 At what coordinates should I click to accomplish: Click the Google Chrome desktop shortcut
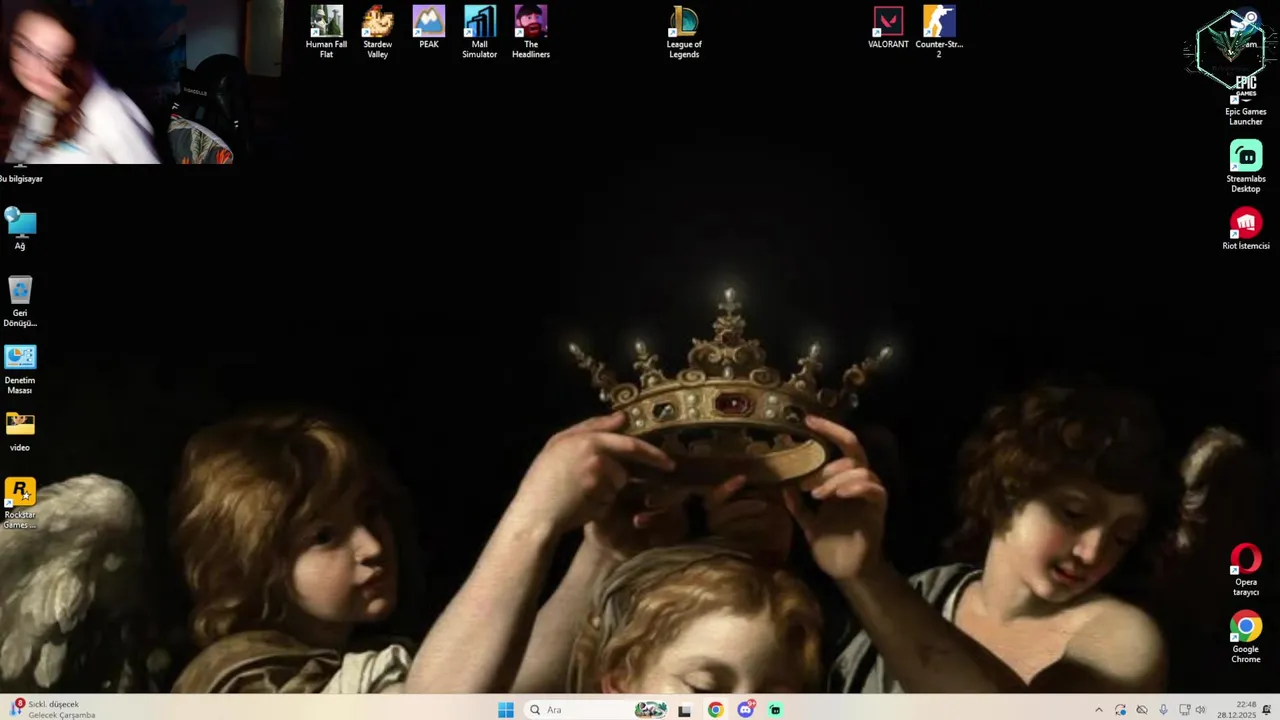point(1246,637)
